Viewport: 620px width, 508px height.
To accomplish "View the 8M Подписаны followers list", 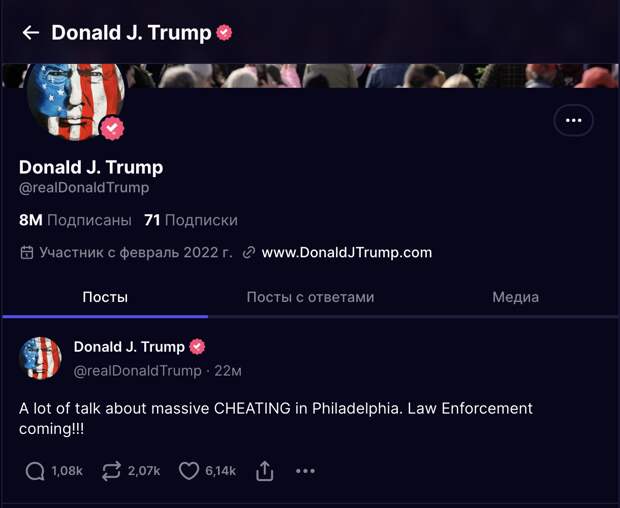I will [x=75, y=220].
